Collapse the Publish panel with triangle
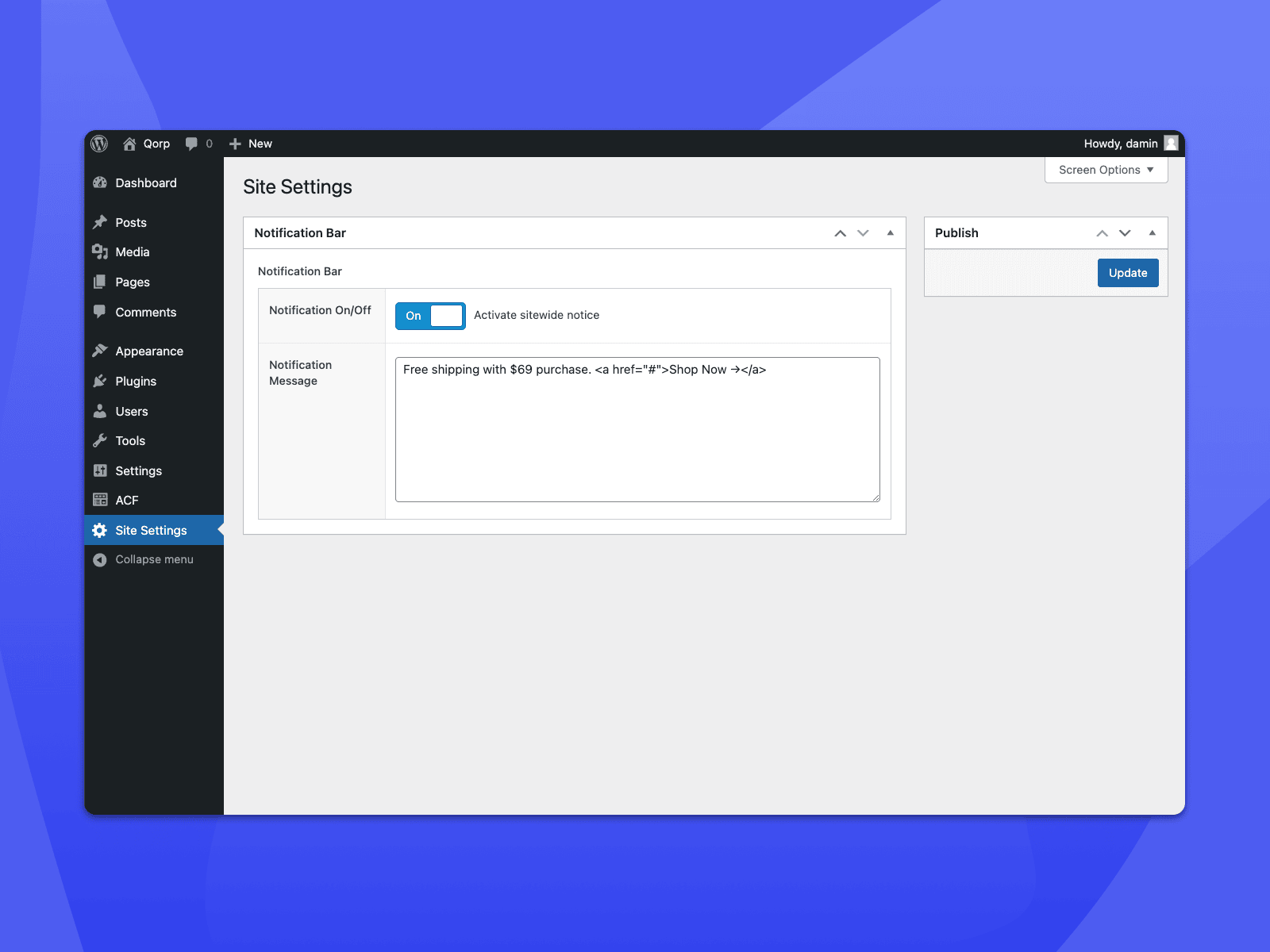1270x952 pixels. click(x=1153, y=233)
